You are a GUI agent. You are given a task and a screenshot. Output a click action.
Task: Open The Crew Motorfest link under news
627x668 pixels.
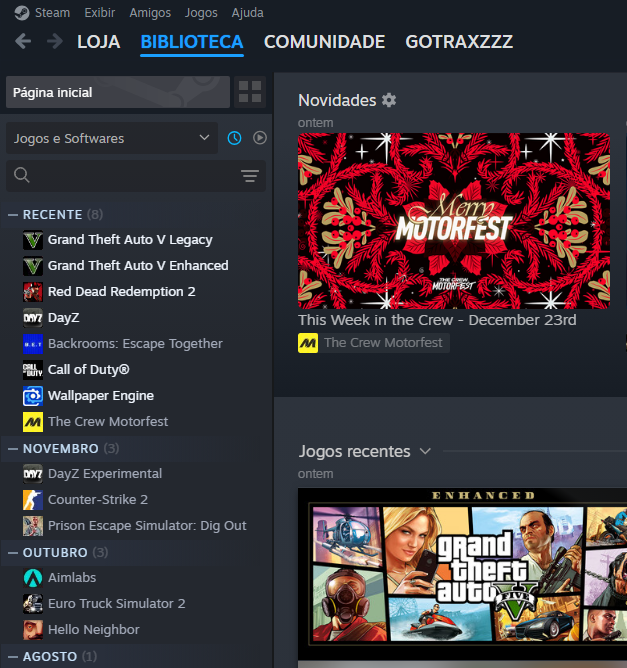pyautogui.click(x=383, y=343)
